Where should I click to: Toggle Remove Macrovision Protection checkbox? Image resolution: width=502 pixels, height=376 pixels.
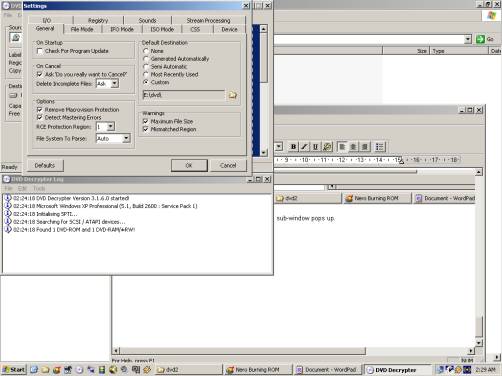[x=40, y=110]
